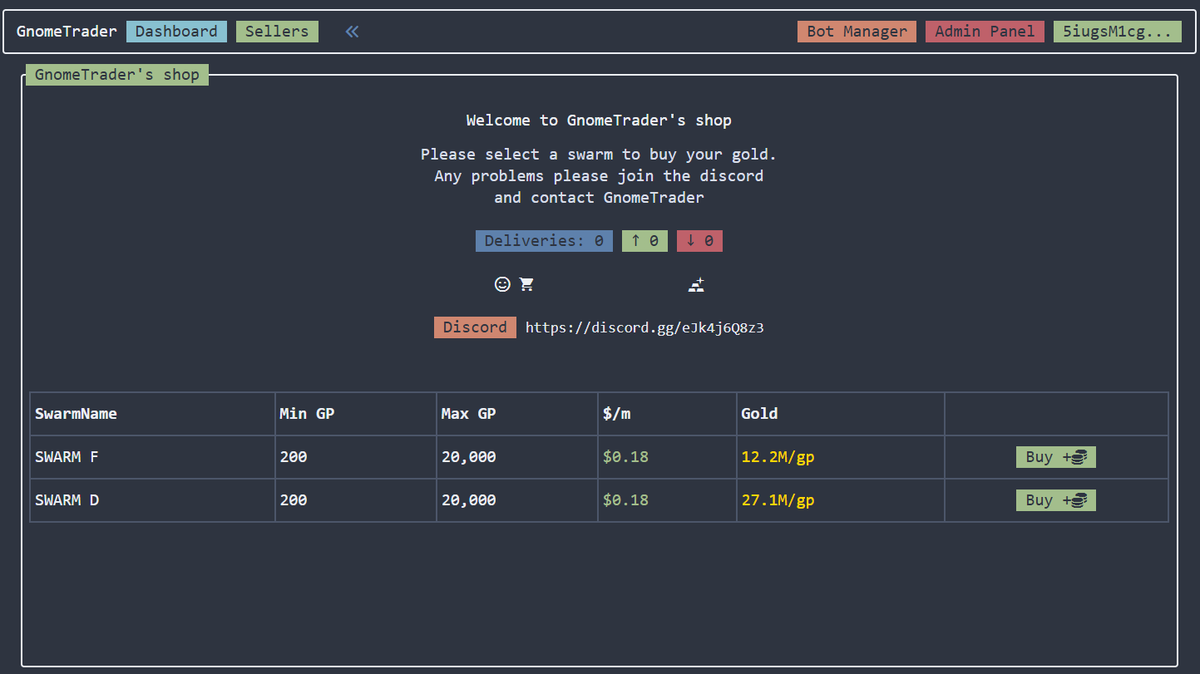The height and width of the screenshot is (674, 1200).
Task: Buy gold from SWARM D
Action: tap(1056, 500)
